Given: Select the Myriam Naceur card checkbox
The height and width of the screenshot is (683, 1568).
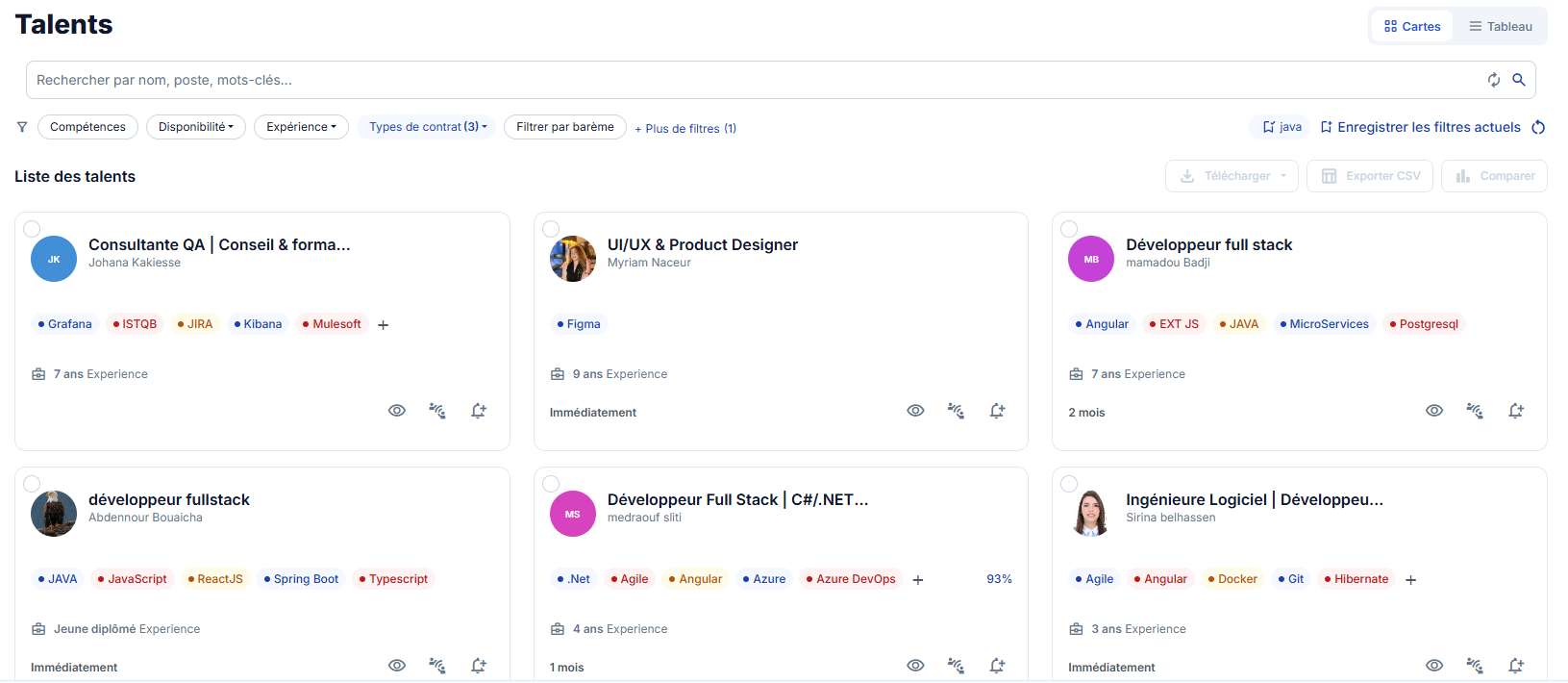Looking at the screenshot, I should click(551, 229).
